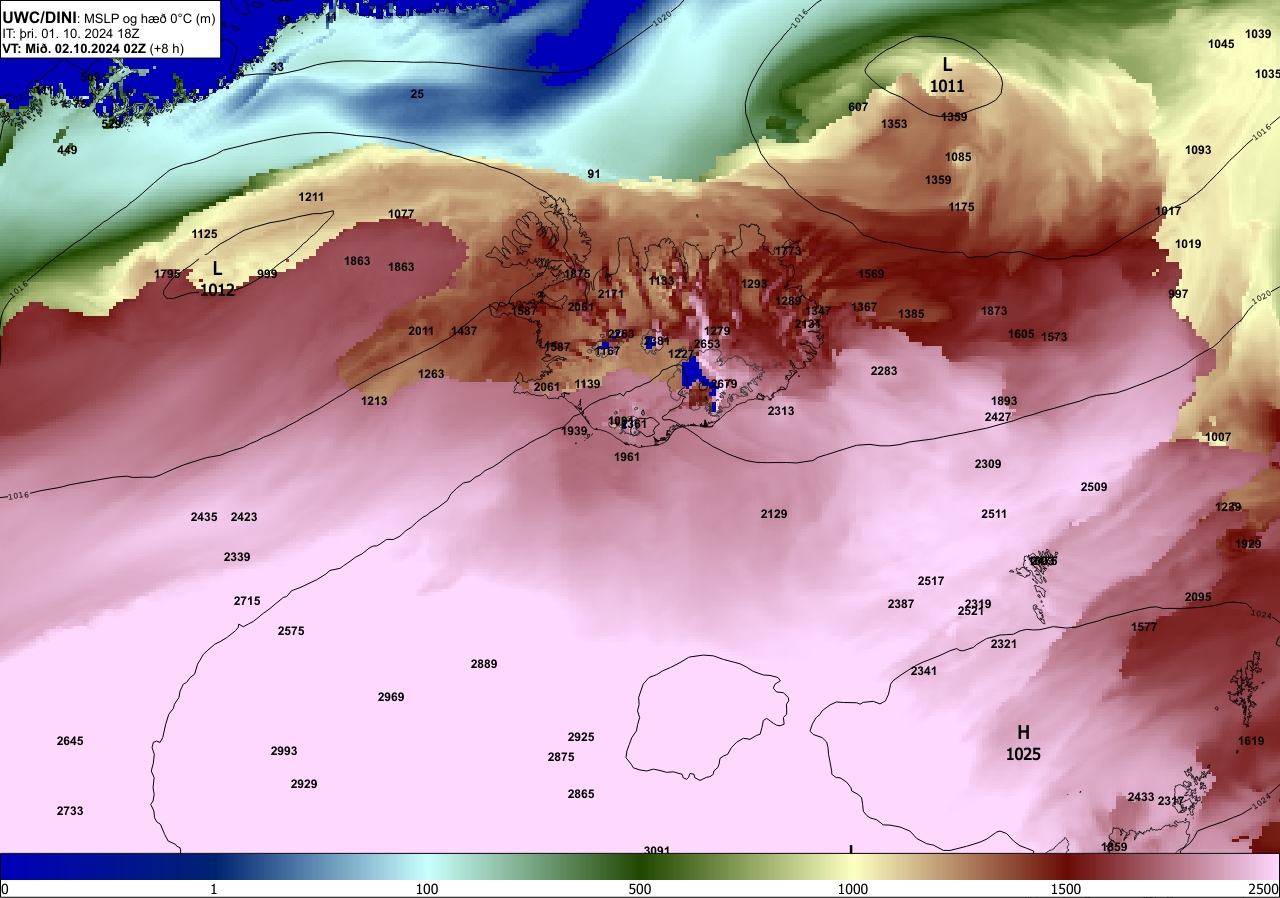Click the height value 2341
The image size is (1280, 898).
pos(924,671)
